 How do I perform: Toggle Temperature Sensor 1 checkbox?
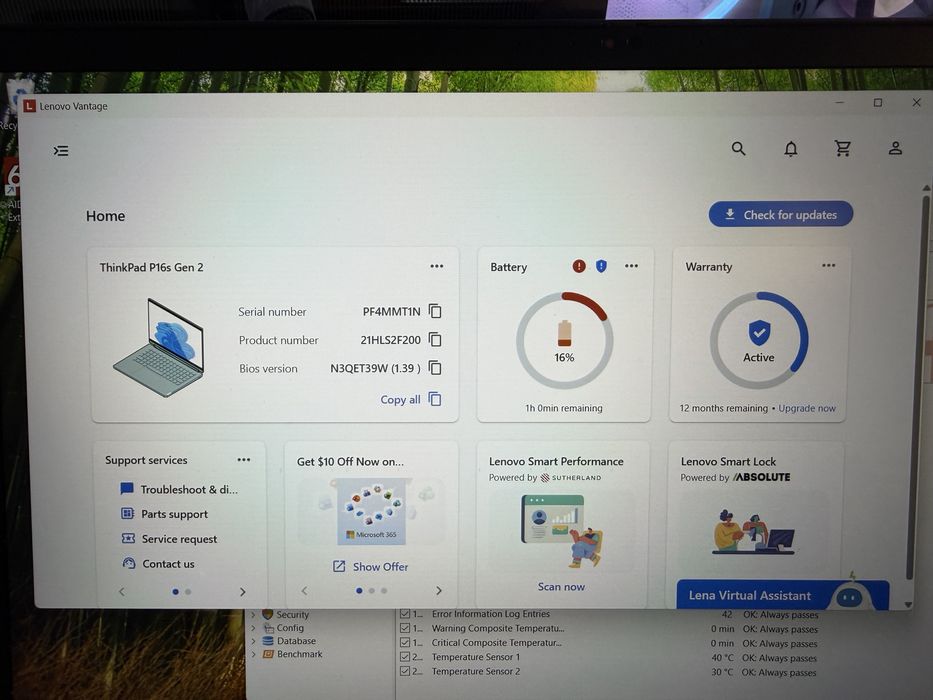pyautogui.click(x=405, y=657)
